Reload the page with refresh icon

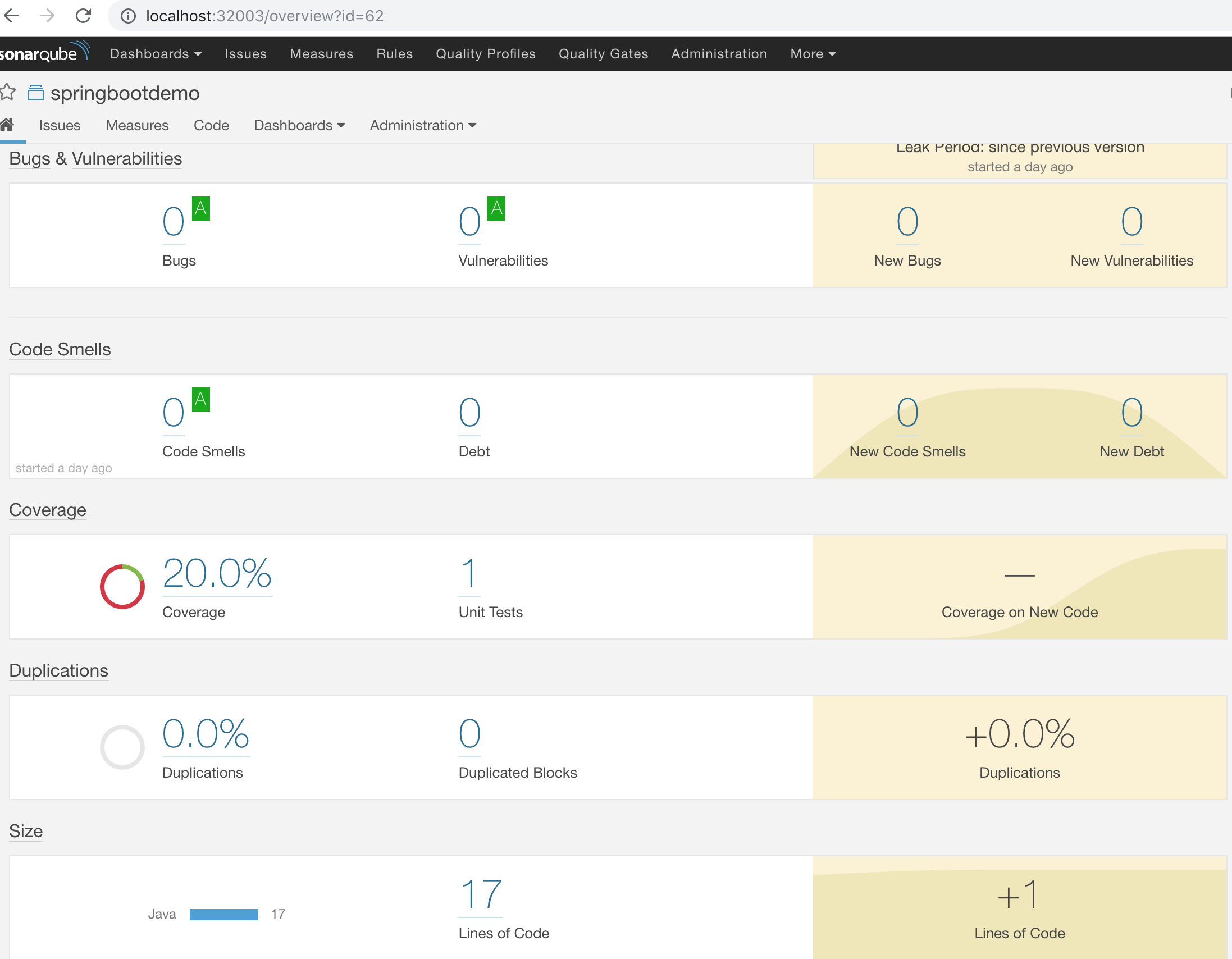[x=84, y=16]
